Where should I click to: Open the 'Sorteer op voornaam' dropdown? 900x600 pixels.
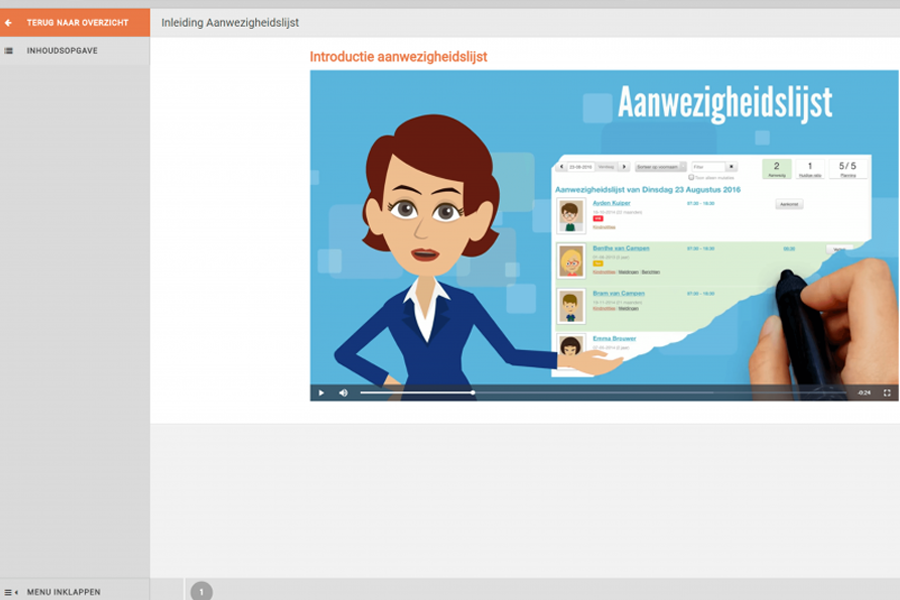coord(661,167)
